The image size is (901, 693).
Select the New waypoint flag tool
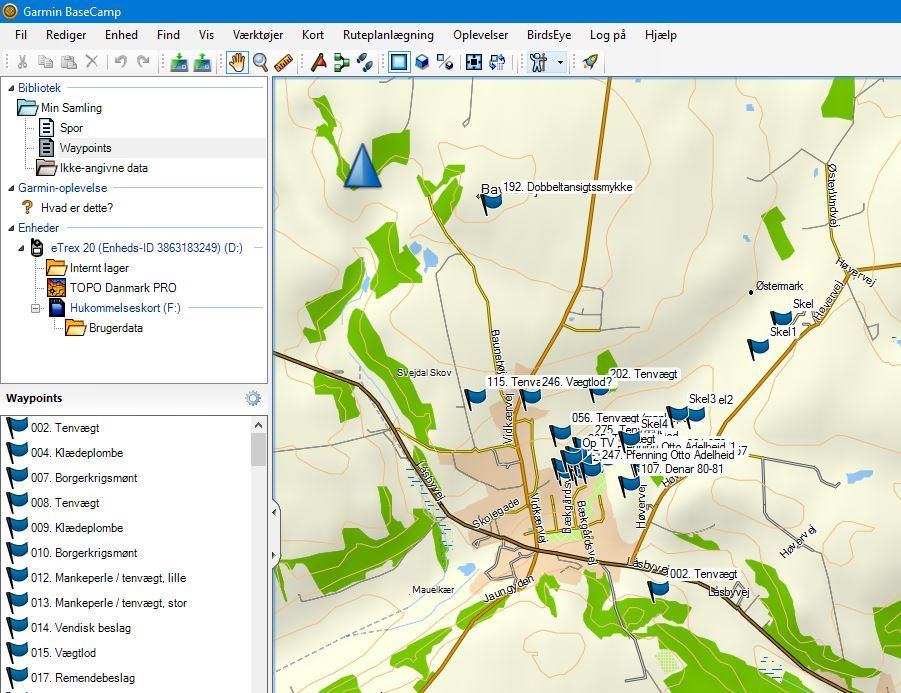coord(319,62)
